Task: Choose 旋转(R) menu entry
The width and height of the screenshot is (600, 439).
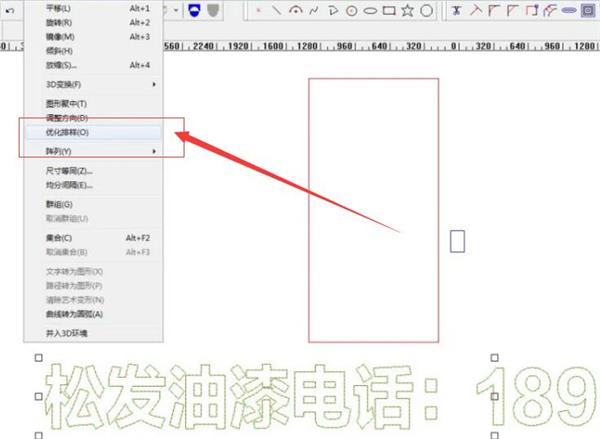Action: coord(94,23)
